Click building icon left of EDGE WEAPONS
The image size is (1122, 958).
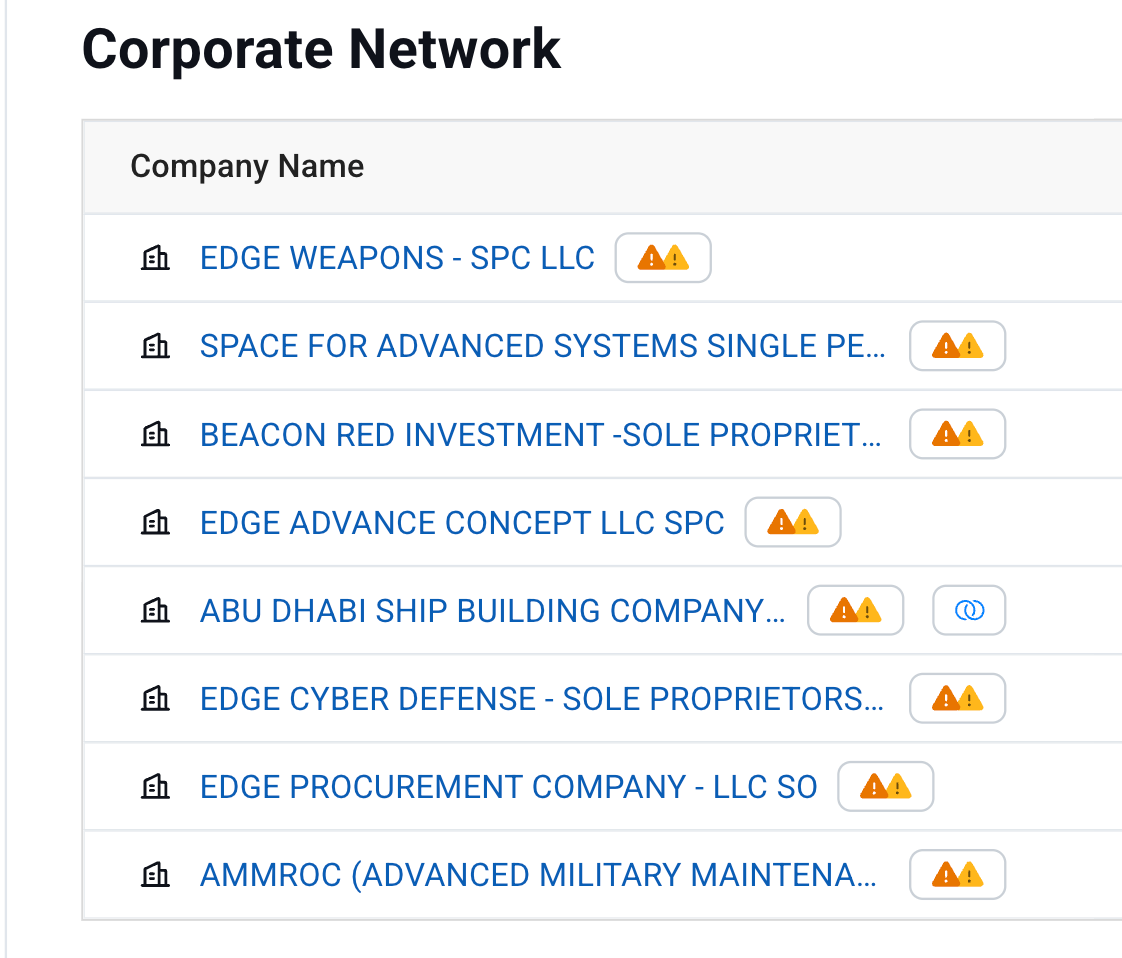(155, 259)
